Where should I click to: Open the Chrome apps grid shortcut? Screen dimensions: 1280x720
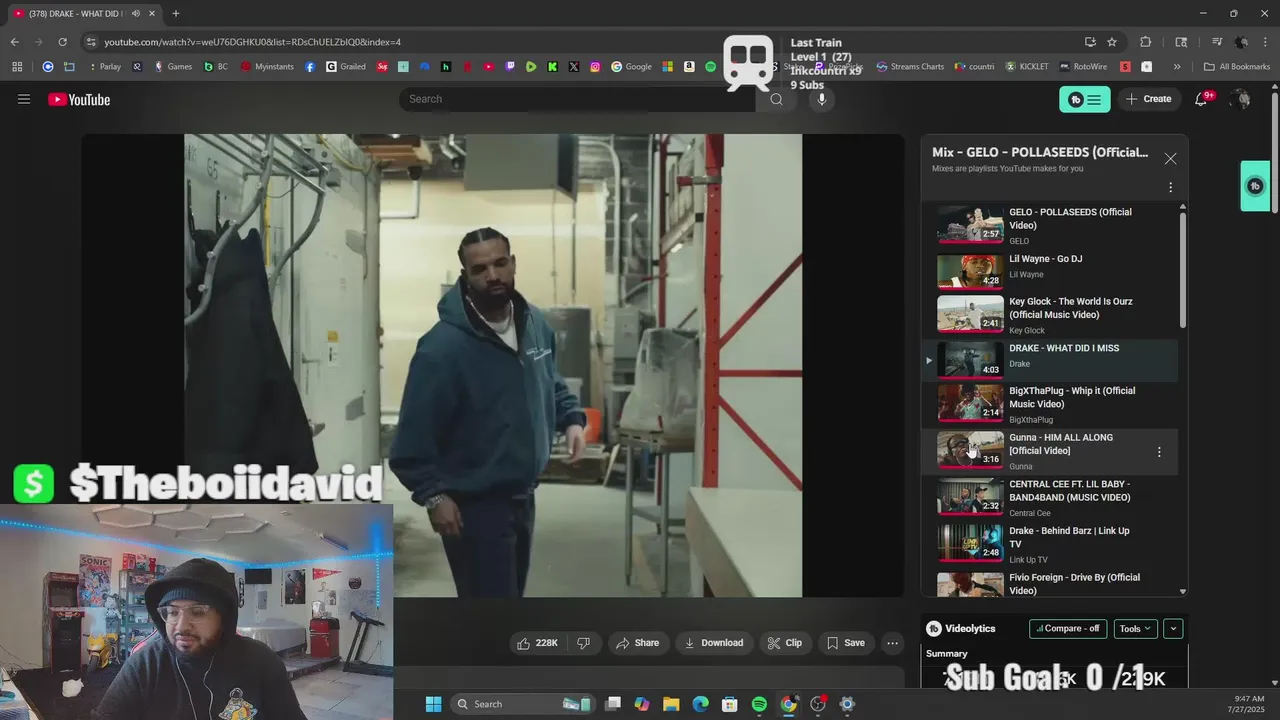click(17, 67)
